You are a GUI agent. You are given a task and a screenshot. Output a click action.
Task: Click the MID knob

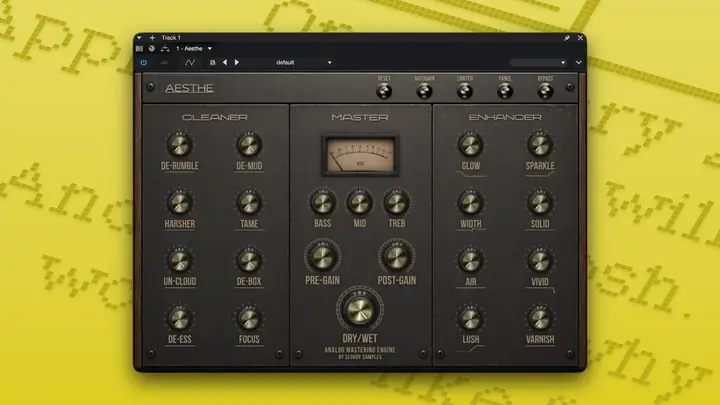pyautogui.click(x=360, y=202)
